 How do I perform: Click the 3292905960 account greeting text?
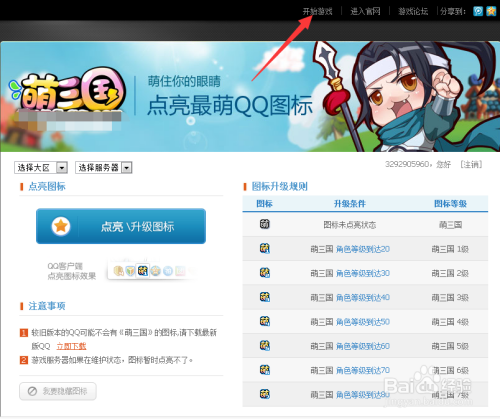point(418,164)
